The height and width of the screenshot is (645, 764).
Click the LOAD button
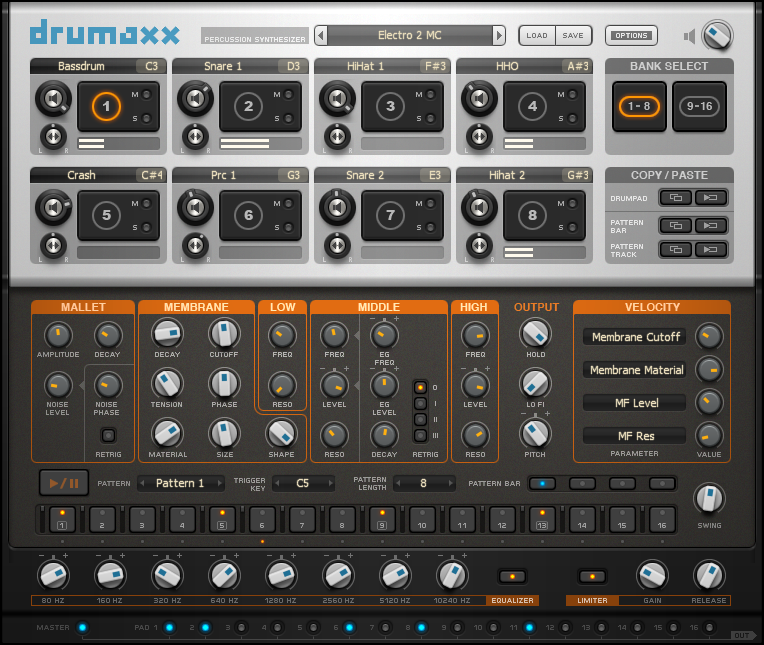tap(537, 36)
